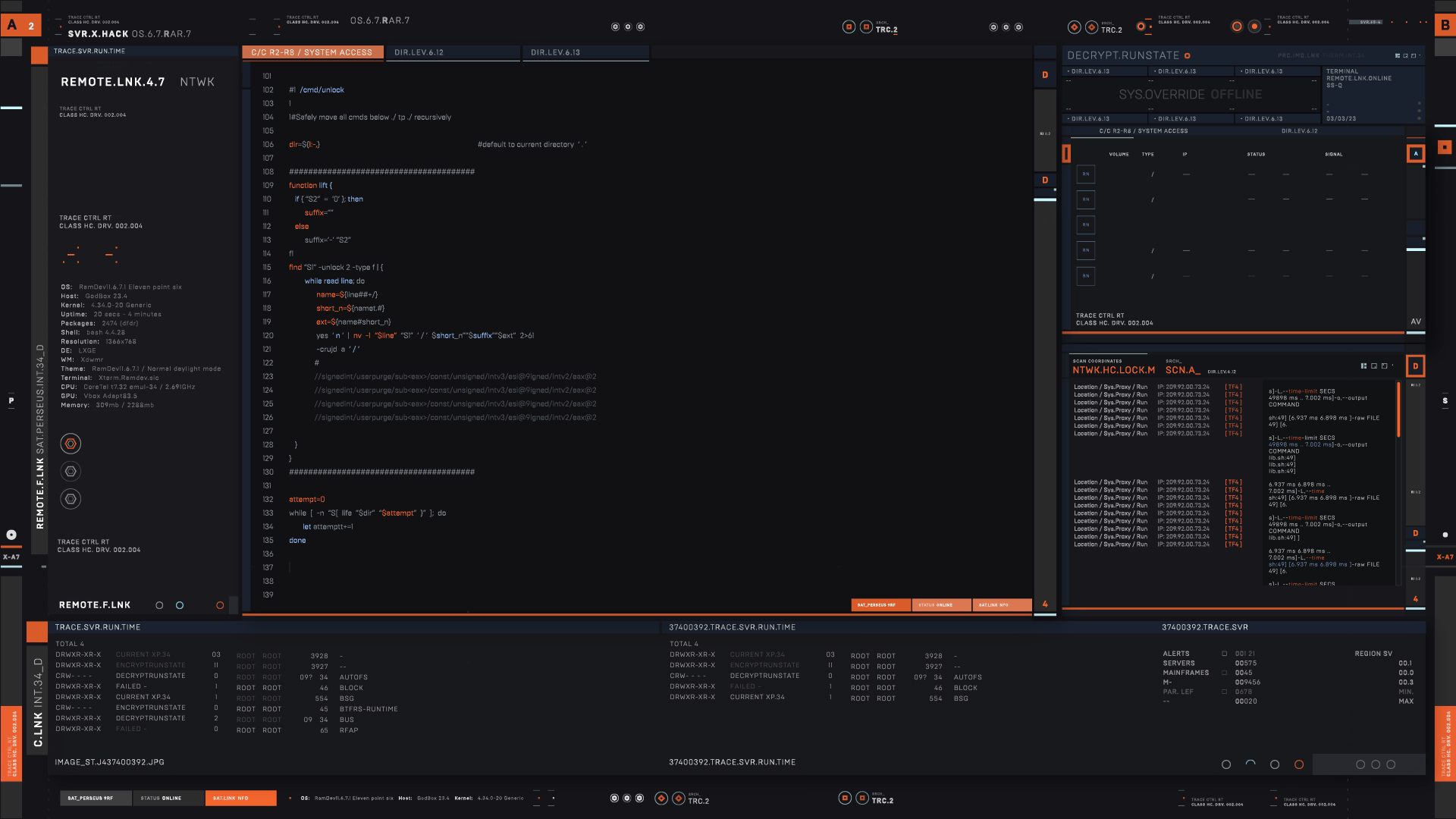The width and height of the screenshot is (1456, 819).
Task: Click the orange-bordered D icon beside NTWK.HC.LOCK.M
Action: tap(1415, 366)
